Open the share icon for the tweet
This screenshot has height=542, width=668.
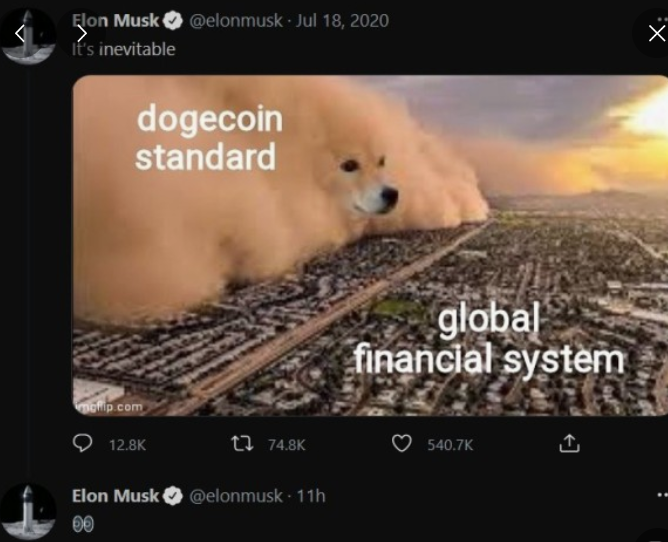[x=569, y=443]
